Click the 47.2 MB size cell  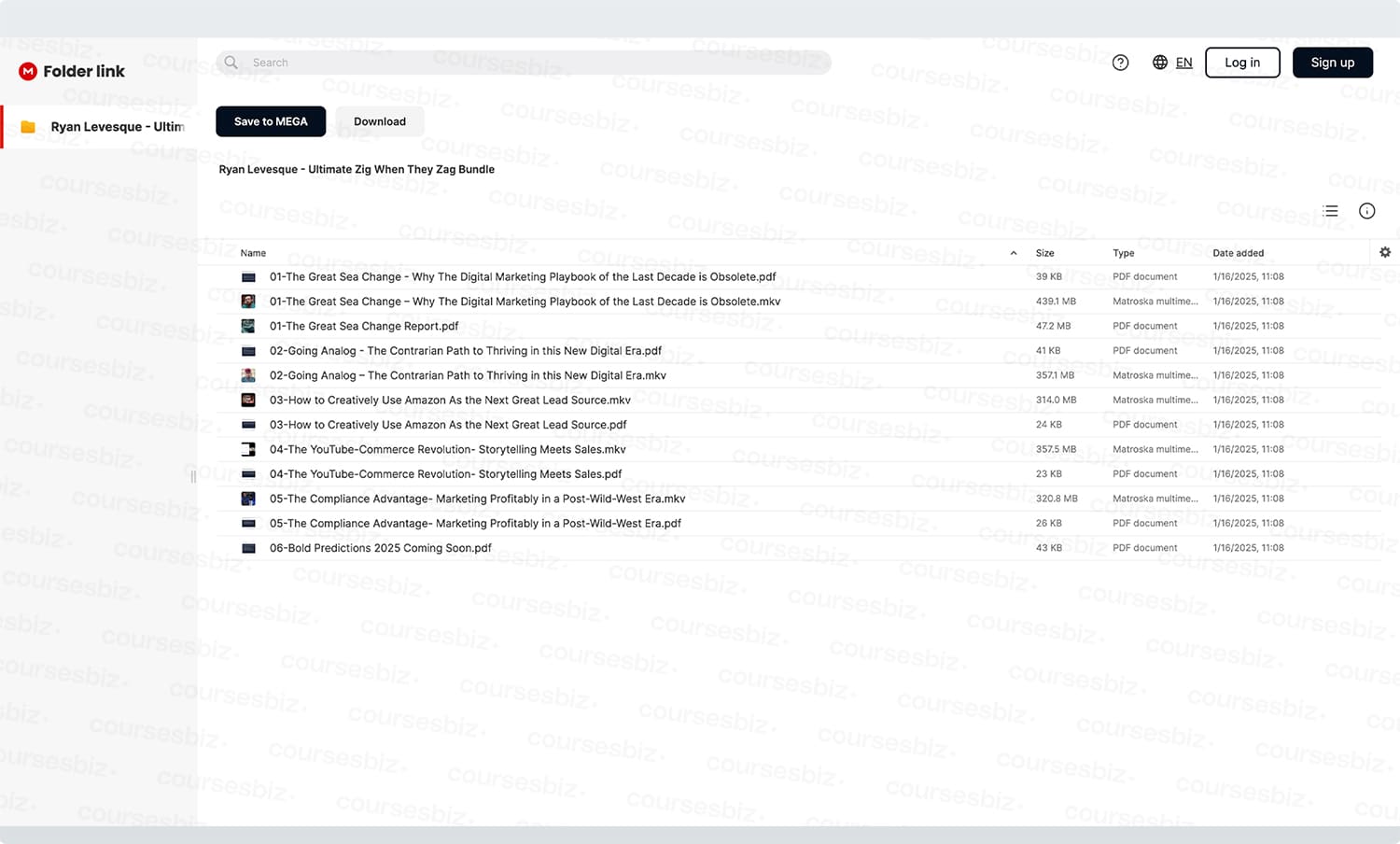point(1054,326)
